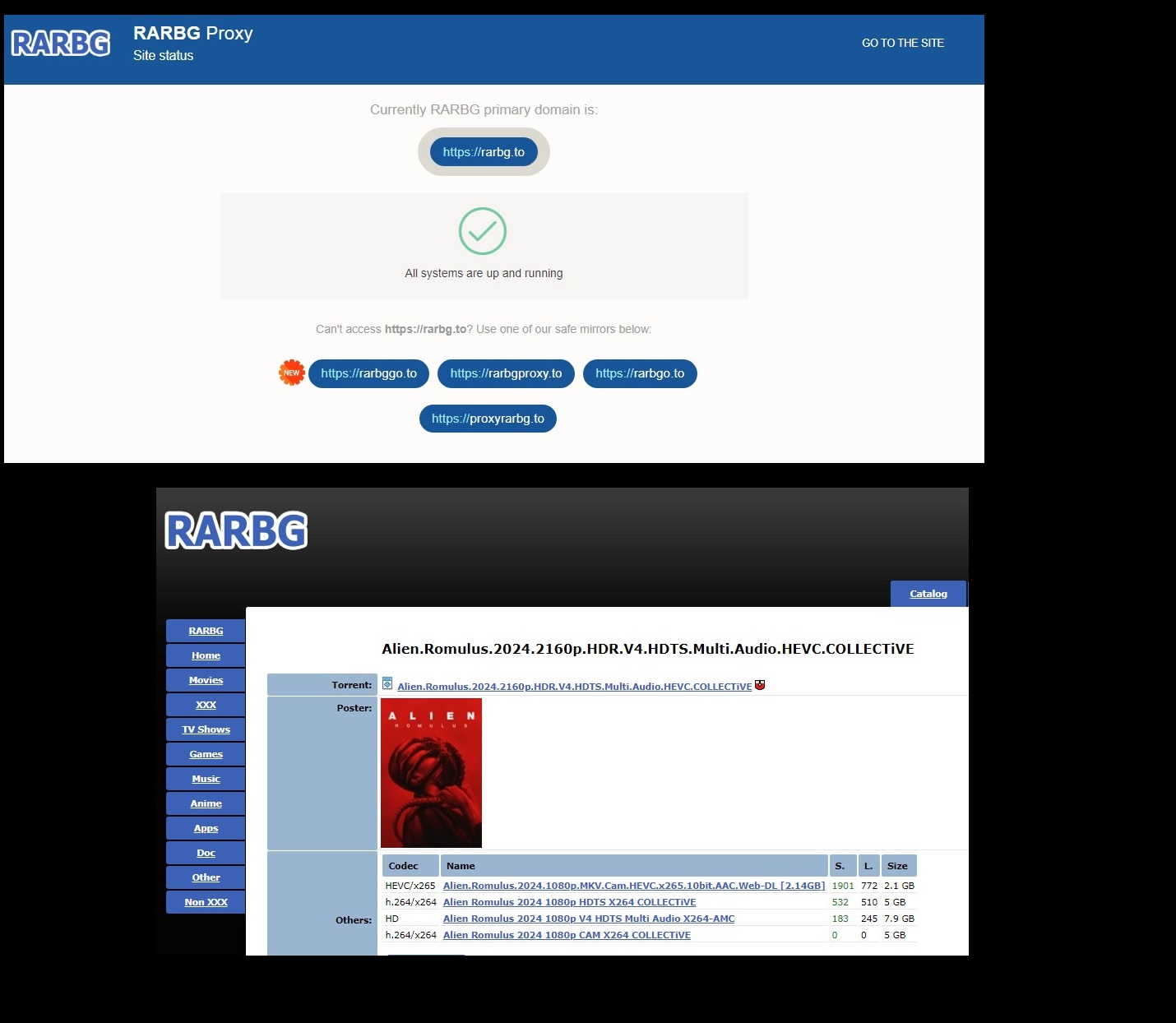Click the orange NEW badge icon
This screenshot has height=1023, width=1176.
(x=292, y=373)
